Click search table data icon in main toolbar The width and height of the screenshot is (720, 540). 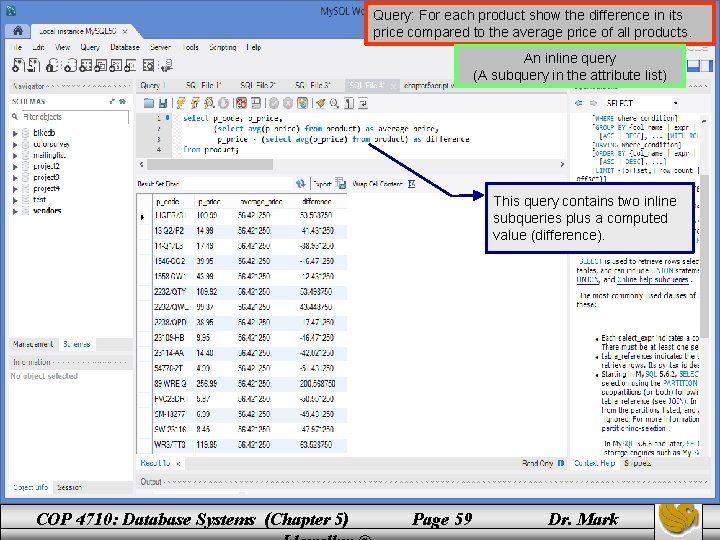pos(148,66)
